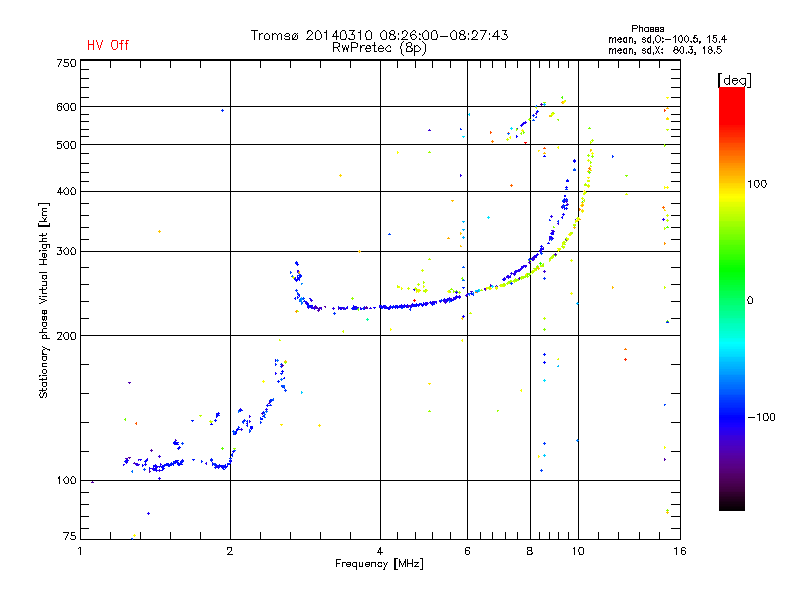Click the '400' height axis tick label
Screen dimensions: 800x600
pos(66,191)
